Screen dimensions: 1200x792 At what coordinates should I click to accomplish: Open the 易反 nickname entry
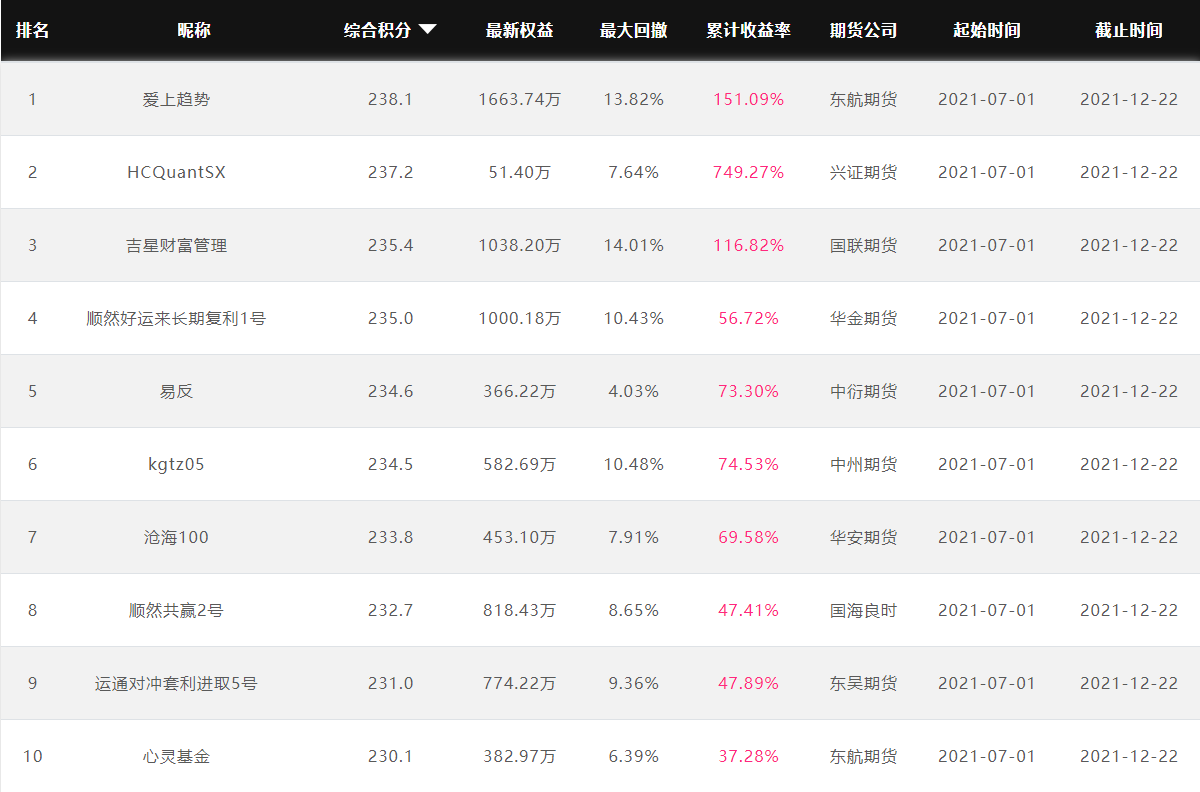[x=176, y=391]
